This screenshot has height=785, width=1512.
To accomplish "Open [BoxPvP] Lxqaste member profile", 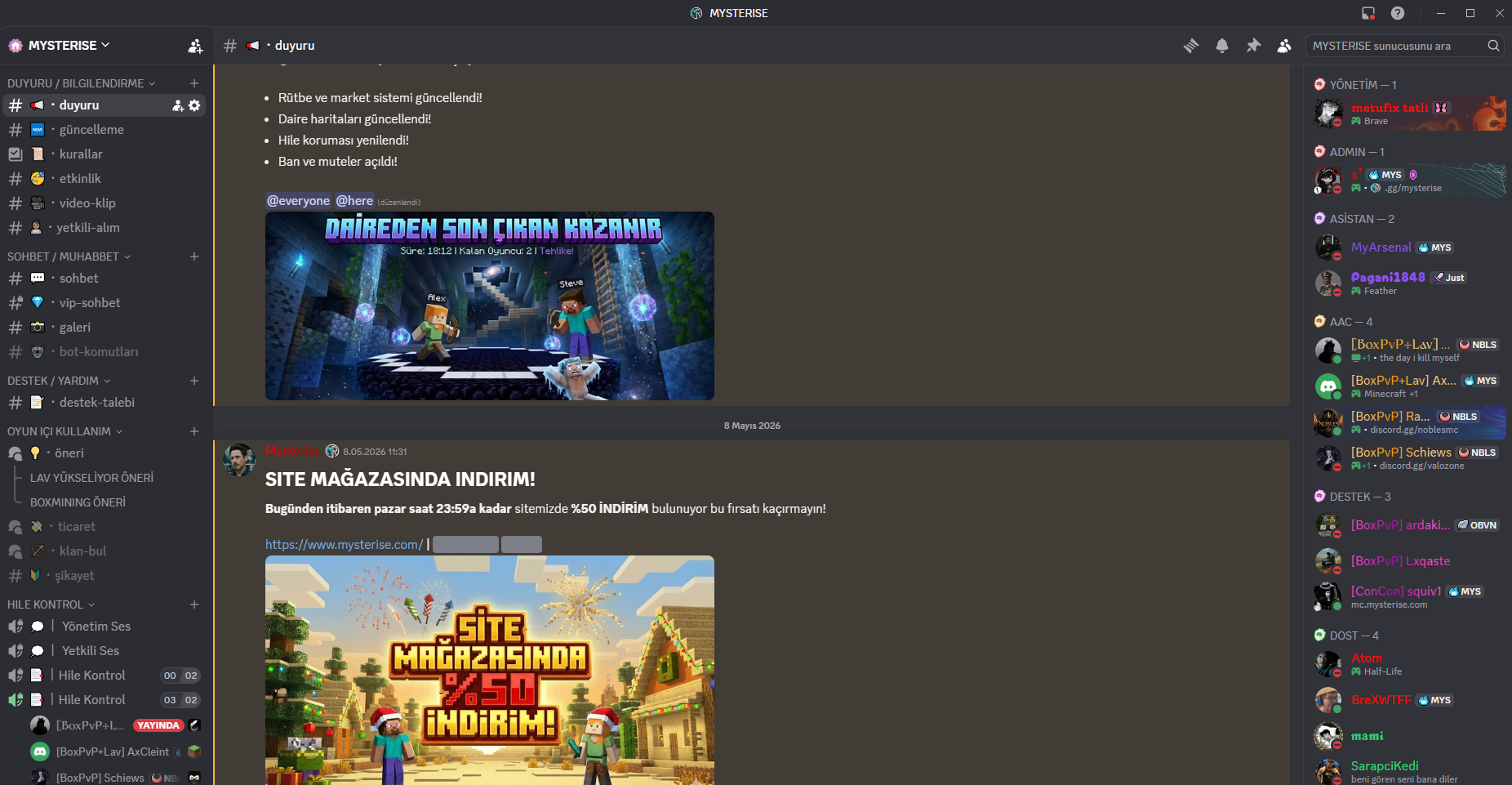I will (x=1410, y=561).
